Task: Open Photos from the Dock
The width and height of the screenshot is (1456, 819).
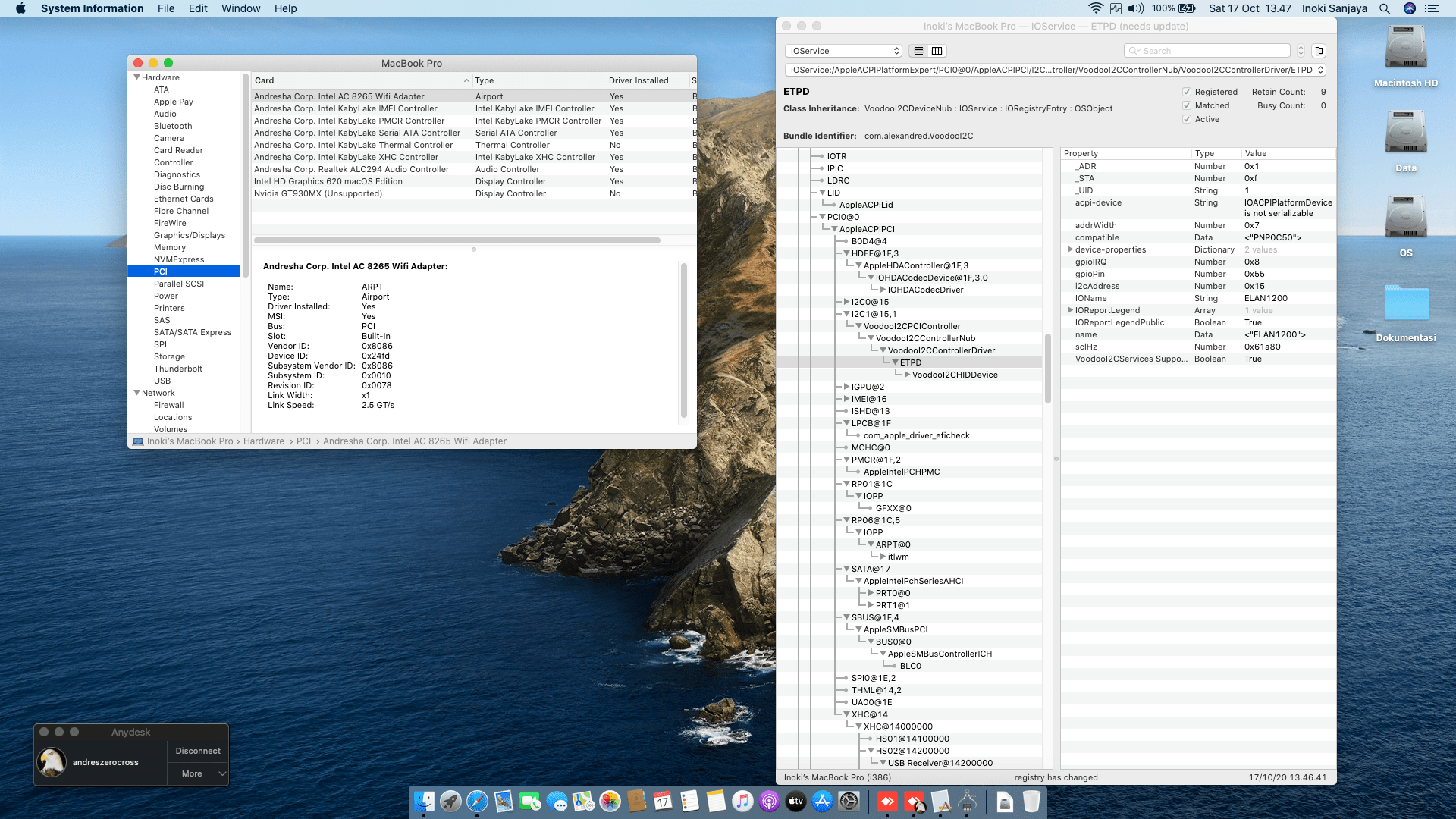Action: tap(610, 801)
